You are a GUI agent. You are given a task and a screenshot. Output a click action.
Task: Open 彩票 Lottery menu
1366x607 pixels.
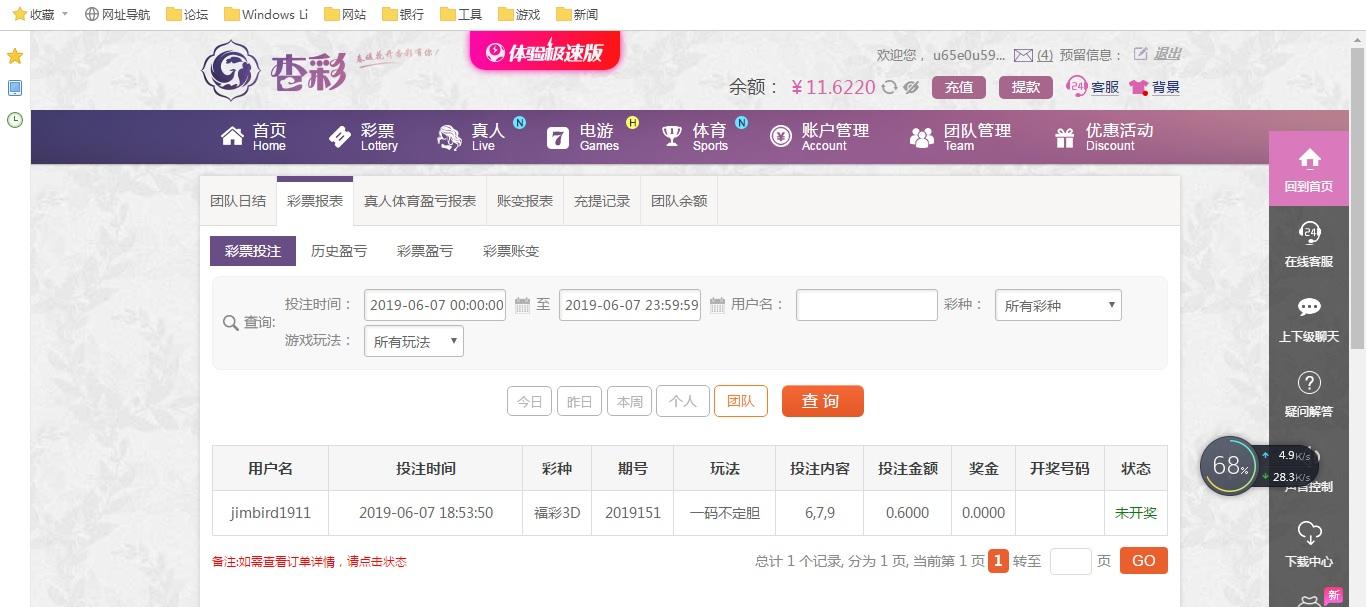pos(364,137)
